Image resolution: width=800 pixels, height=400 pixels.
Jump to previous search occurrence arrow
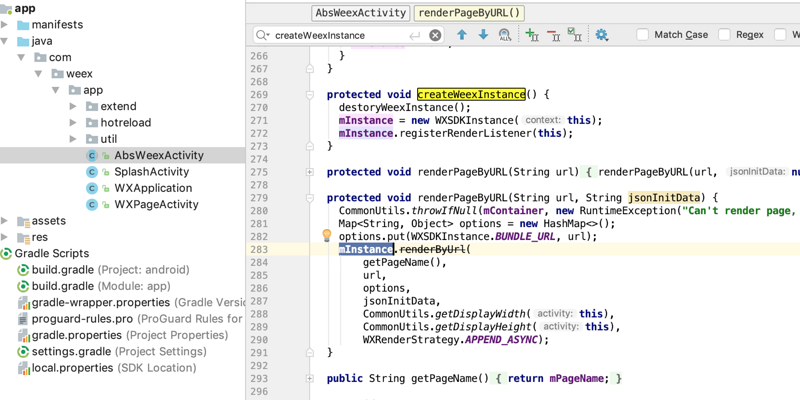click(462, 35)
